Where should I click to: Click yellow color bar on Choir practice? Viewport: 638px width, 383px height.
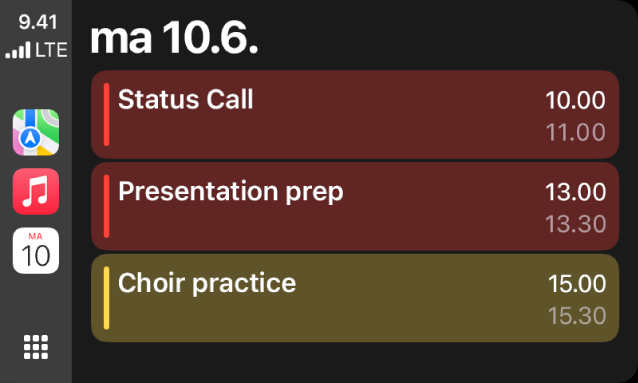107,298
